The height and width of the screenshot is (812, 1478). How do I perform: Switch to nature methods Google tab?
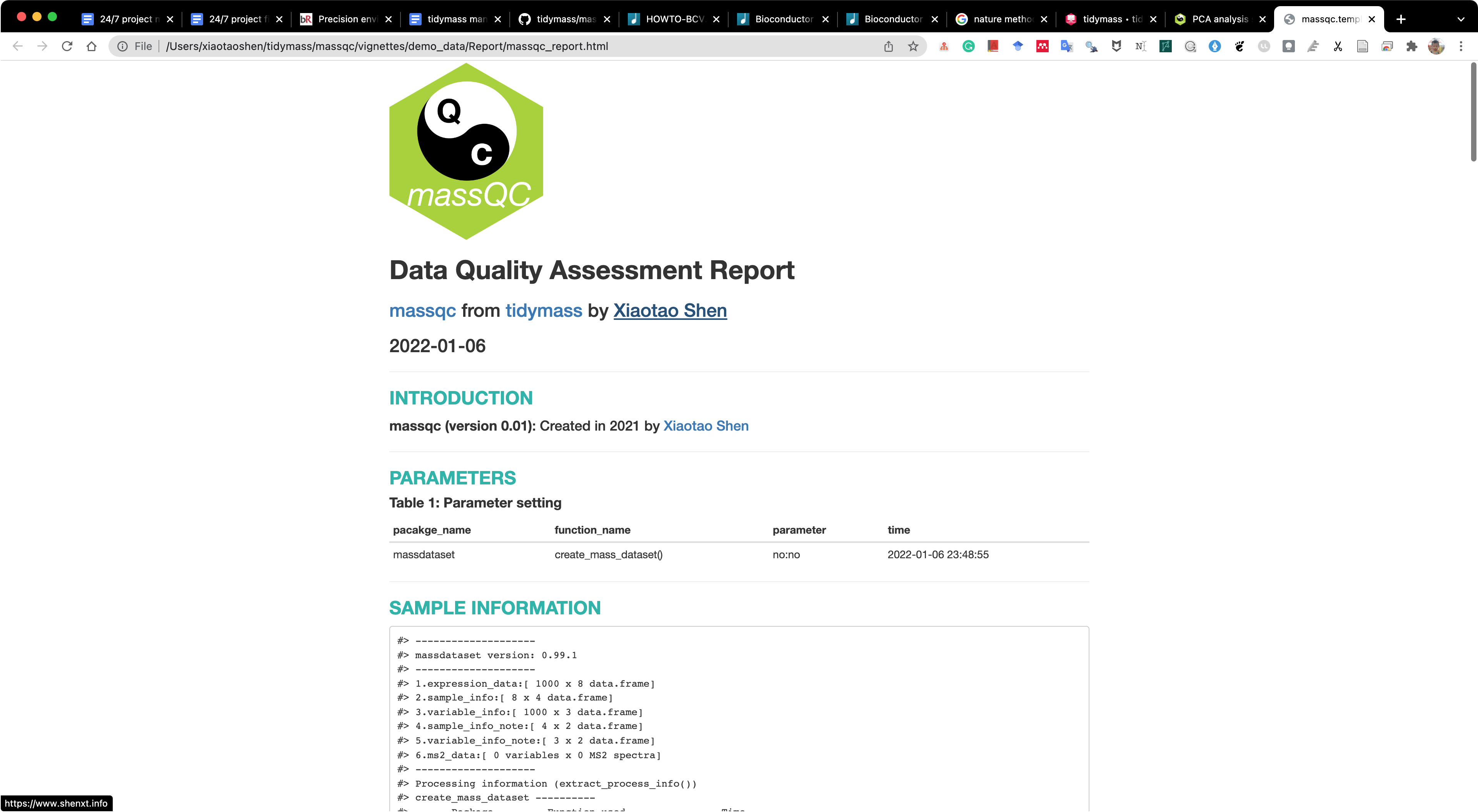[x=1001, y=19]
